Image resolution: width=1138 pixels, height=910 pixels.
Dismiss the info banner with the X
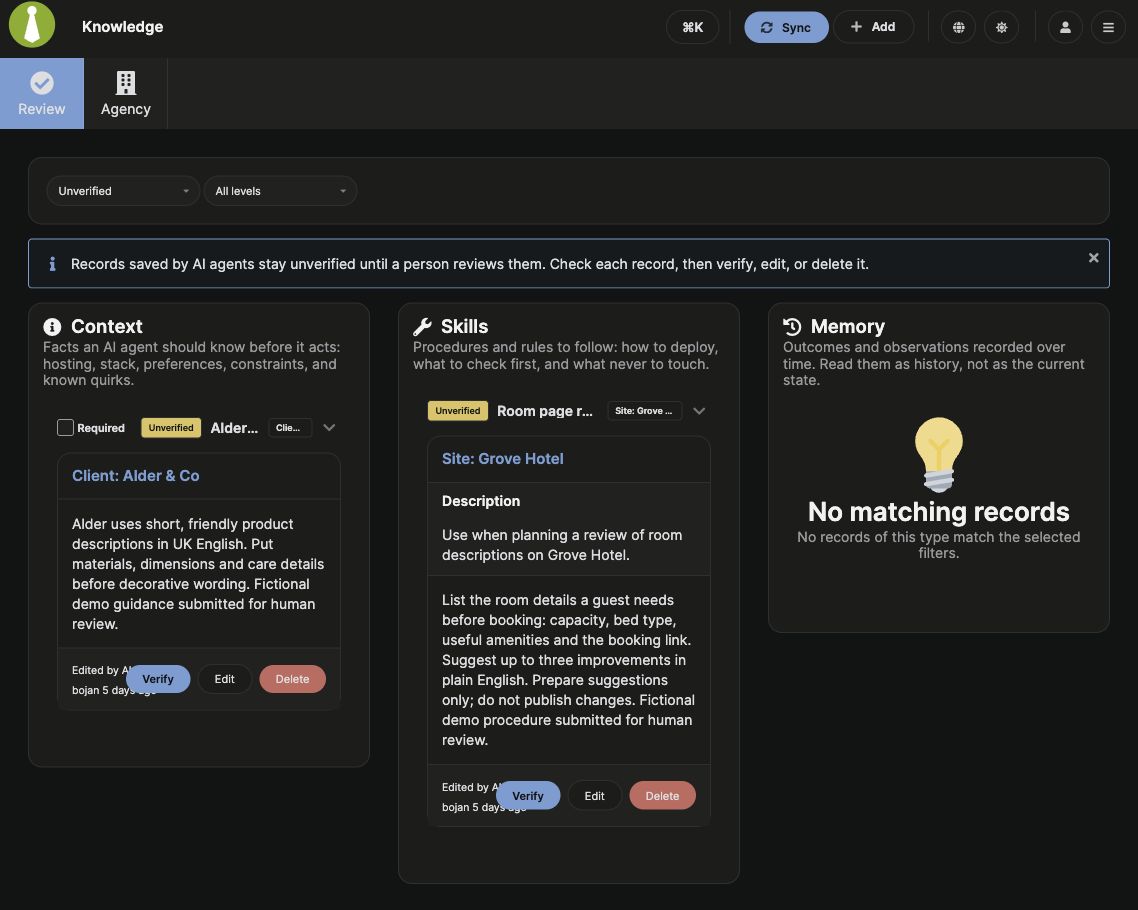pyautogui.click(x=1093, y=258)
